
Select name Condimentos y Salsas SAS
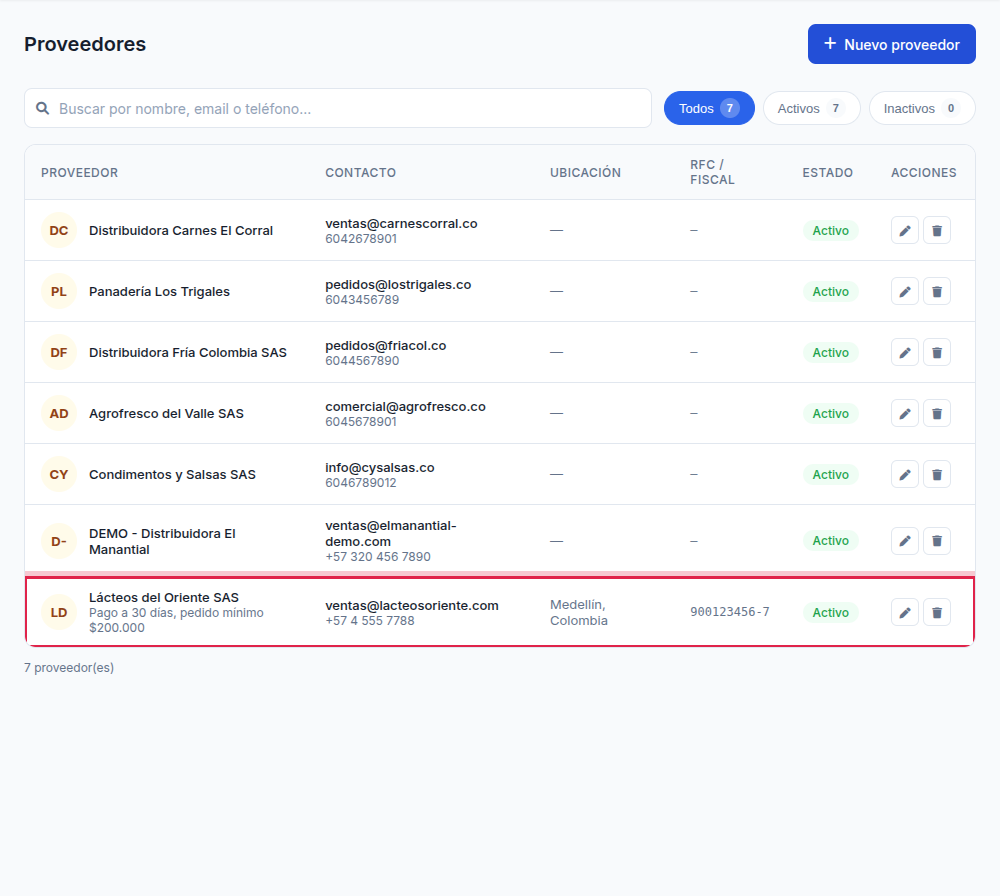pyautogui.click(x=172, y=474)
